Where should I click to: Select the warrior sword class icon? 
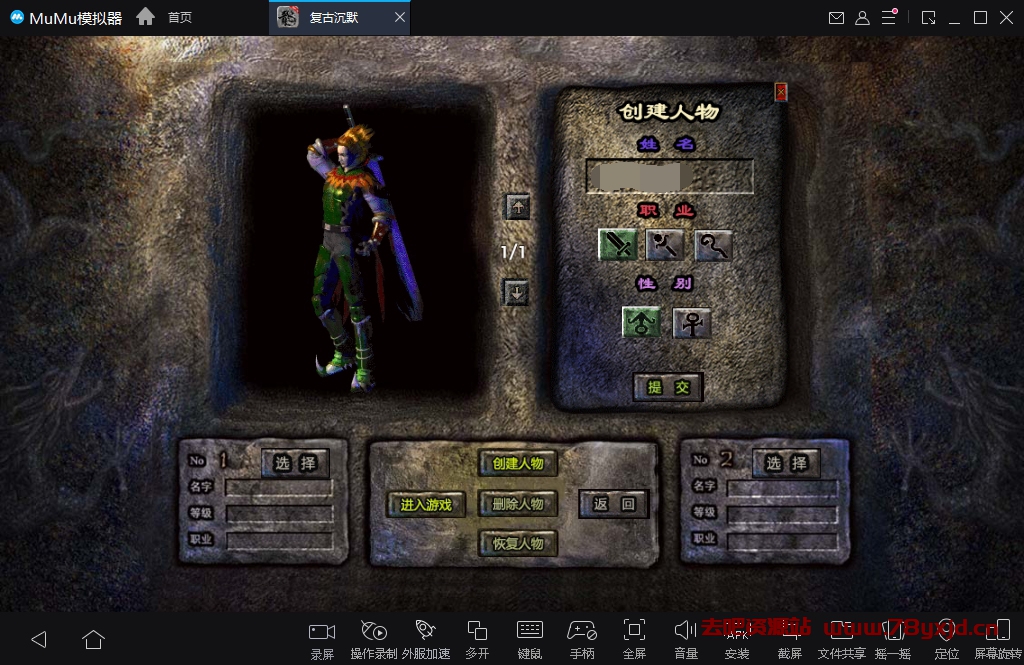pyautogui.click(x=617, y=245)
